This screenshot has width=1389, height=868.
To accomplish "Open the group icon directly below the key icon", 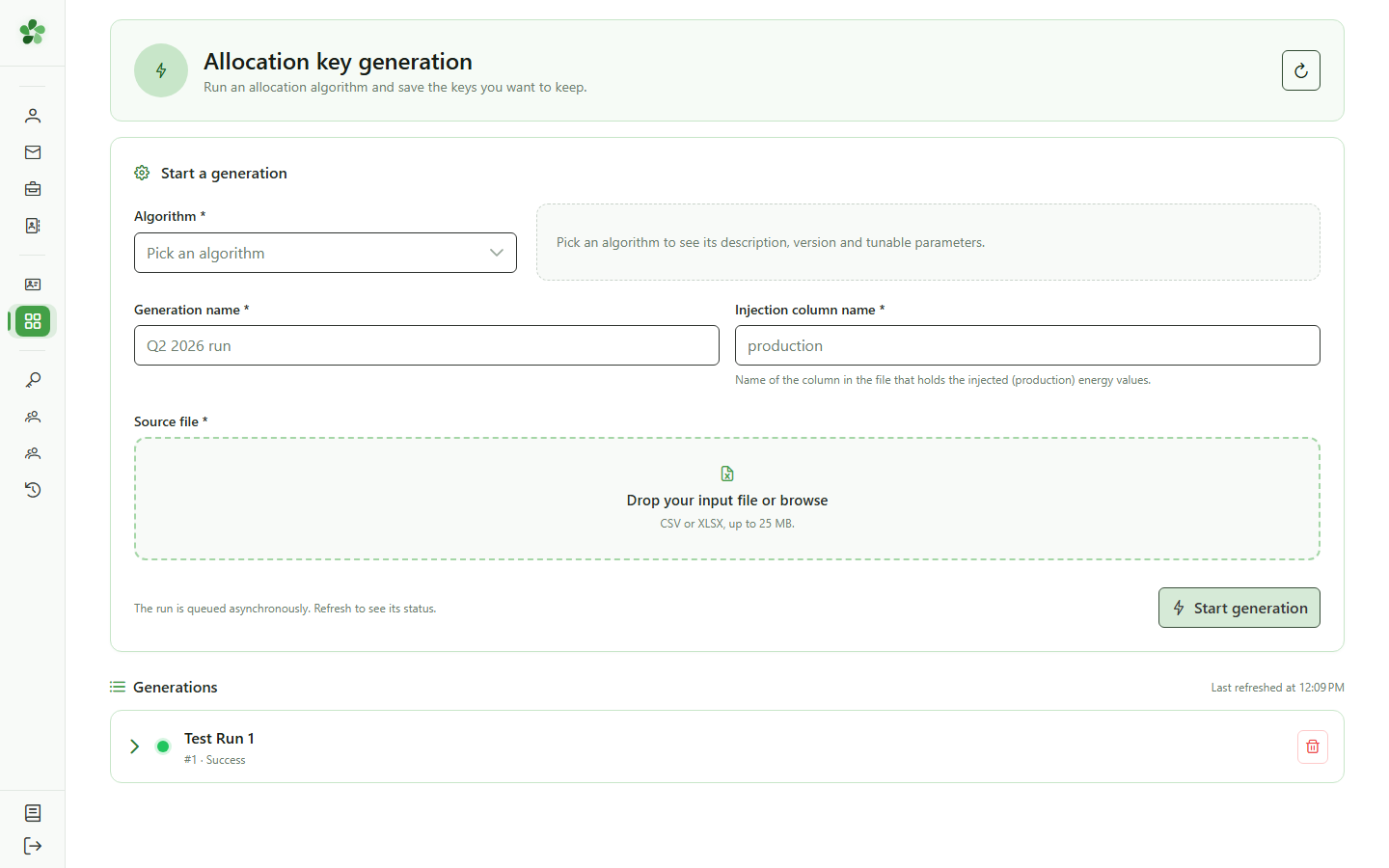I will [x=33, y=417].
